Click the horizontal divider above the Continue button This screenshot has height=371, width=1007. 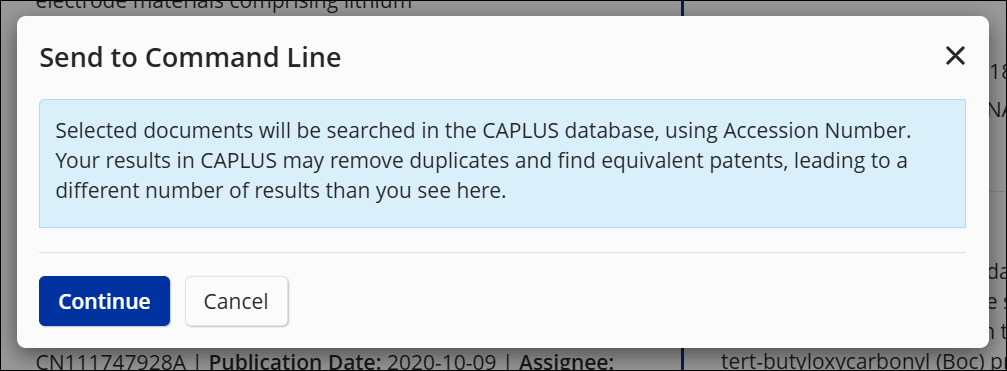(x=502, y=252)
